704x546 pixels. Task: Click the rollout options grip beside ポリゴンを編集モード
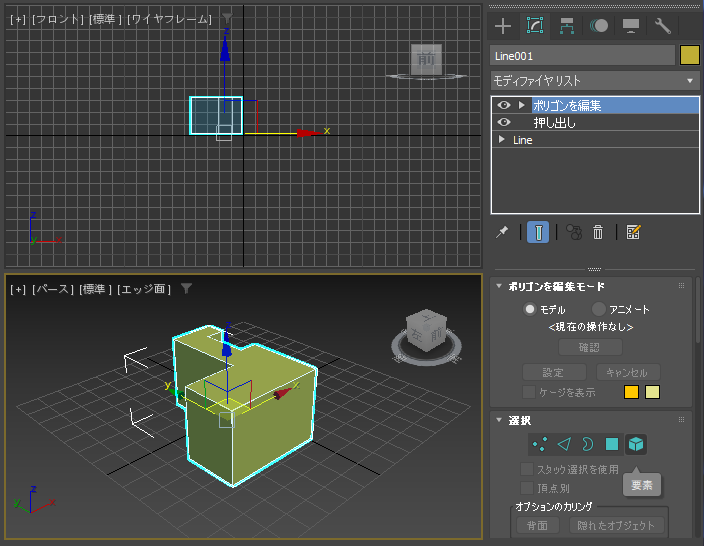tap(682, 286)
